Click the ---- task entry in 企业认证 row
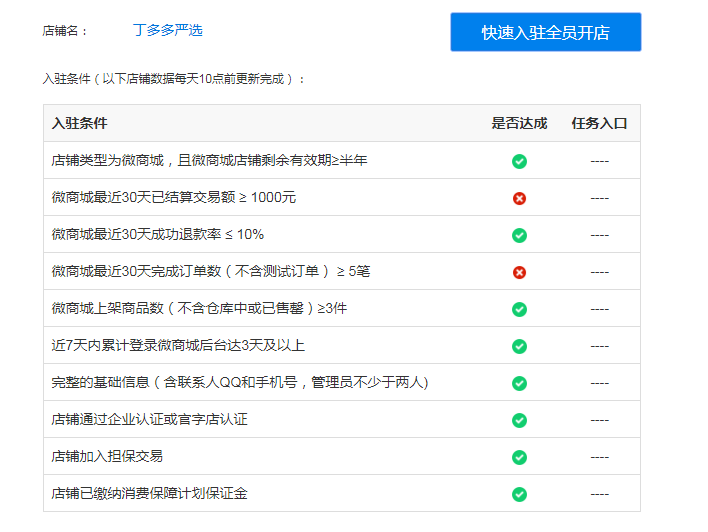 pos(600,420)
